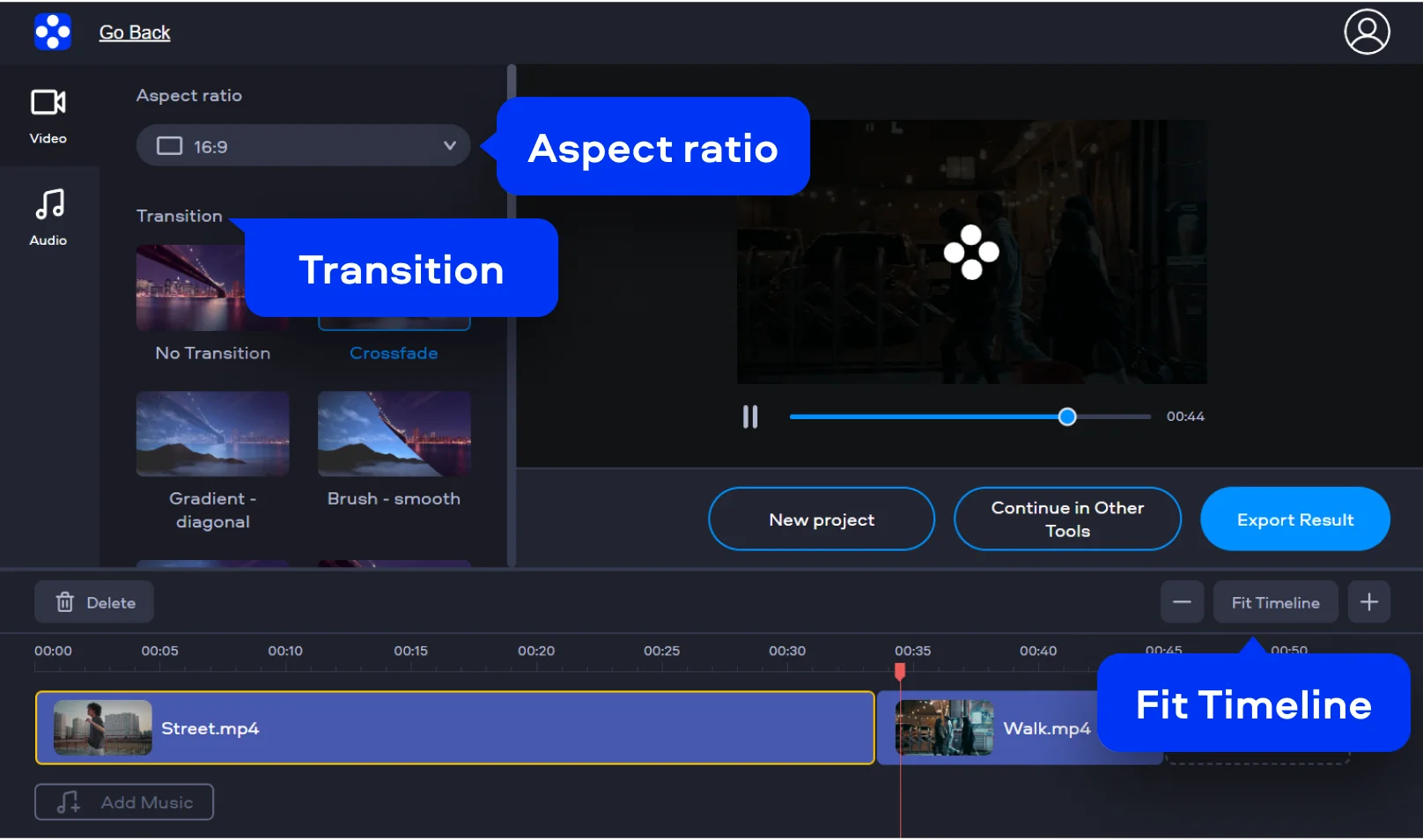Expand the 16:9 aspect ratio dropdown
Viewport: 1423px width, 840px height.
pyautogui.click(x=303, y=146)
